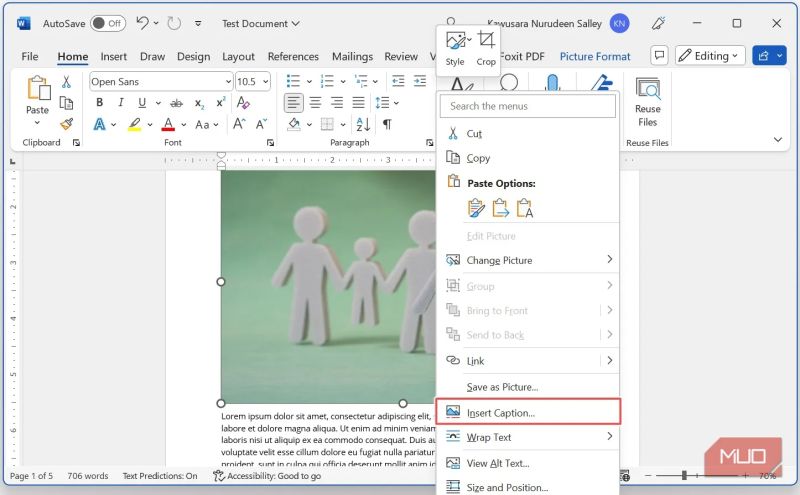
Task: Toggle Align Left paragraph alignment
Action: click(293, 103)
